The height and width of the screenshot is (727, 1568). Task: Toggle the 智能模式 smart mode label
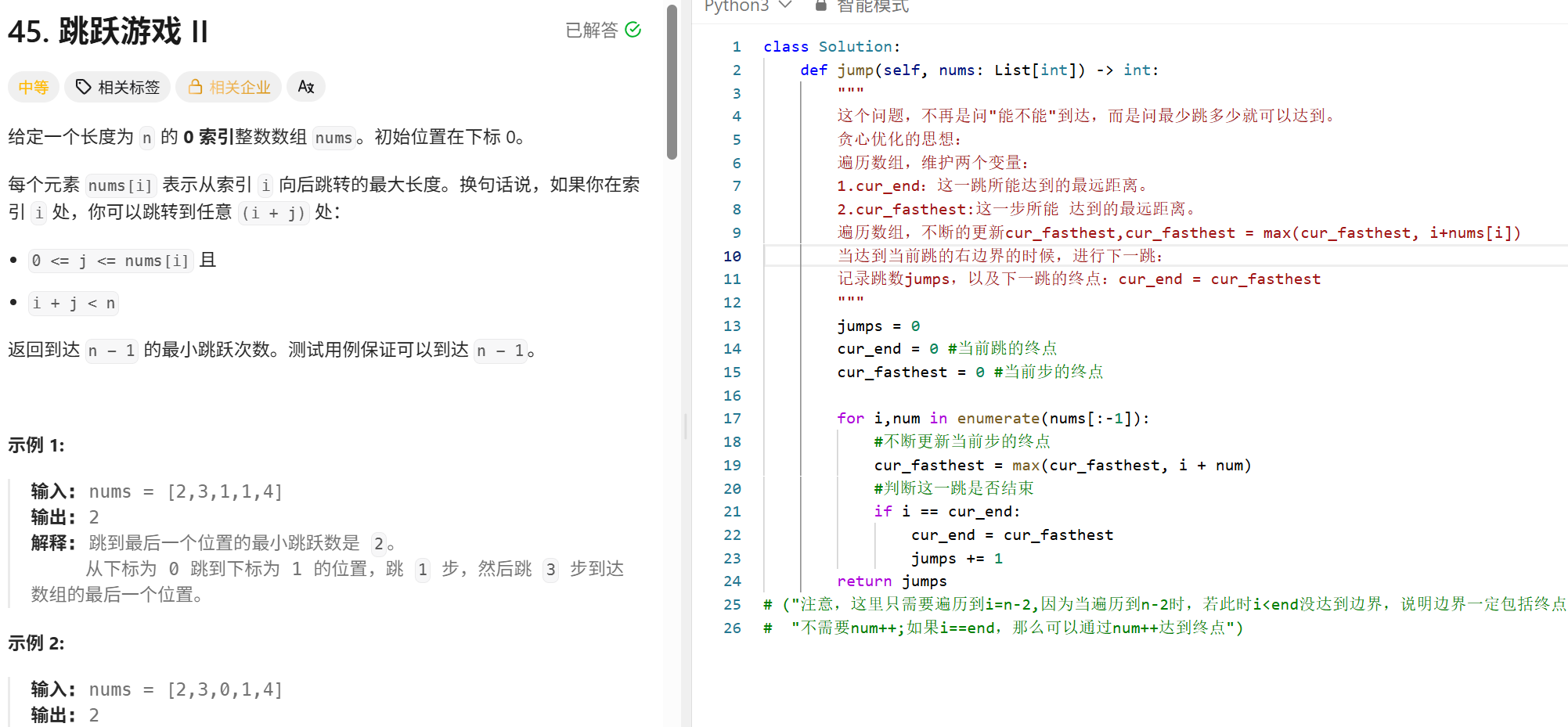point(873,6)
